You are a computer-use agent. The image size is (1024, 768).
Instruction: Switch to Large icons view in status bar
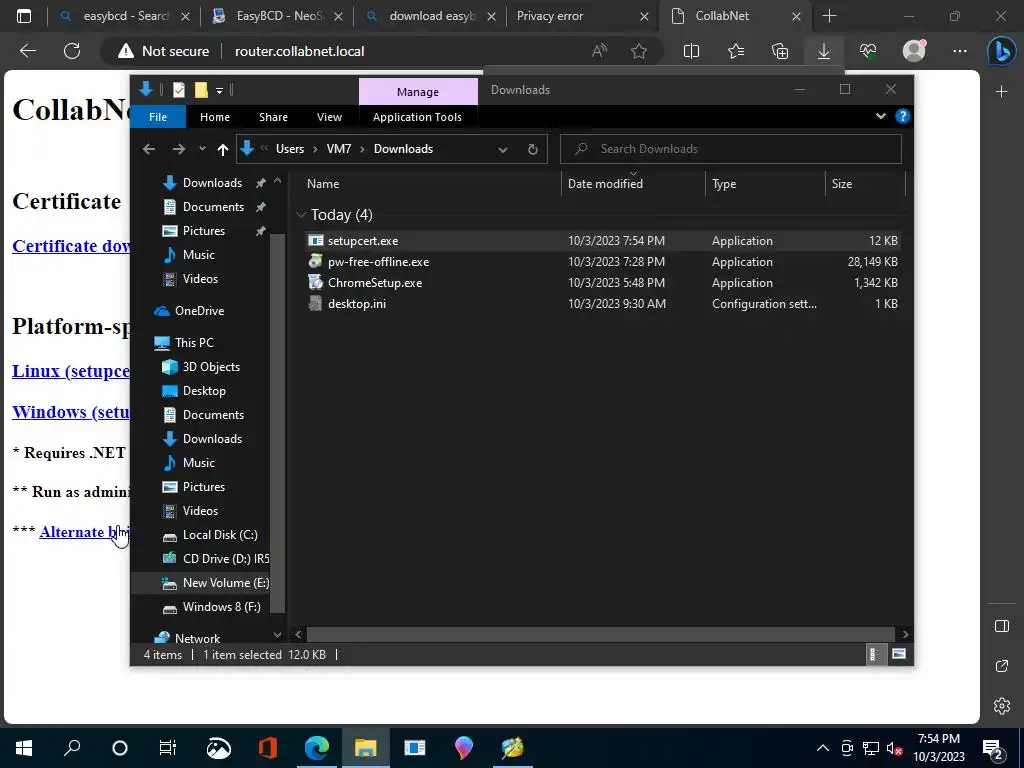[899, 654]
